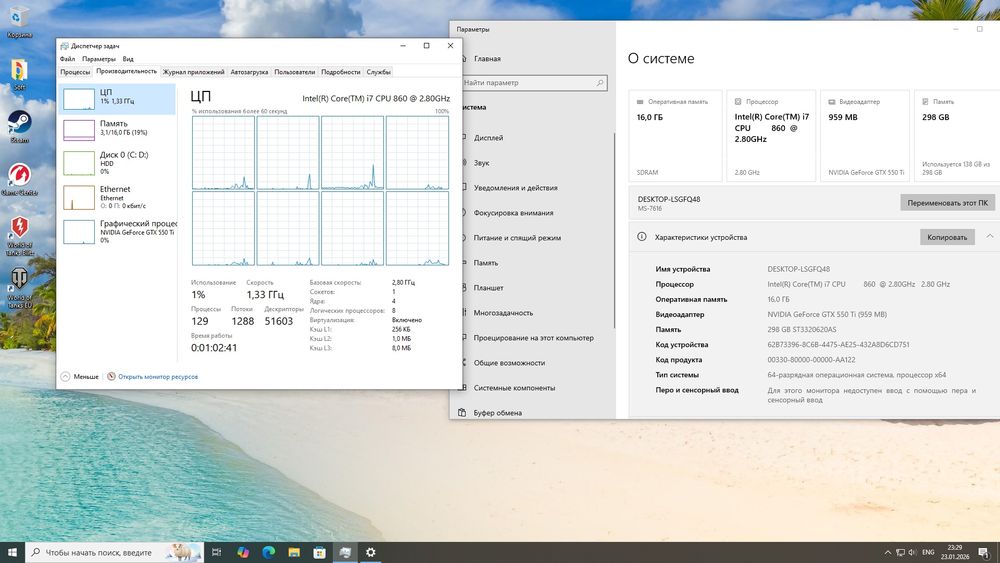Image resolution: width=1000 pixels, height=563 pixels.
Task: Collapse Task Manager with Меньше button
Action: 80,377
